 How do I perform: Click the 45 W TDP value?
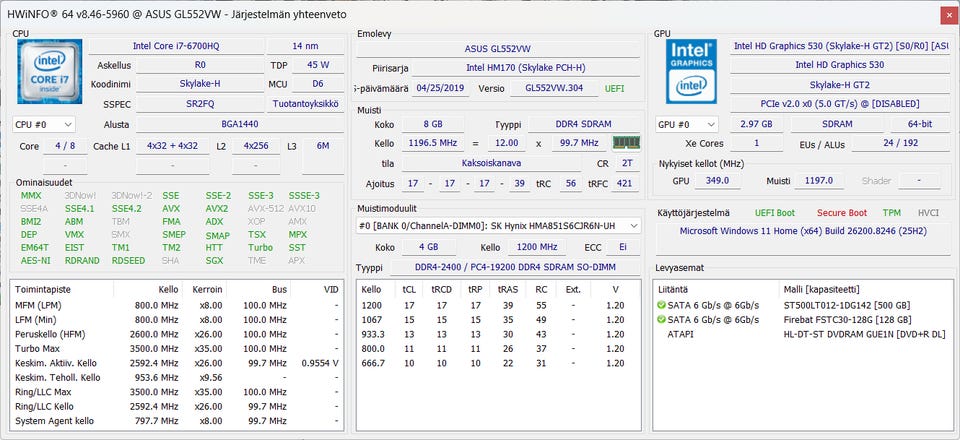(x=318, y=65)
